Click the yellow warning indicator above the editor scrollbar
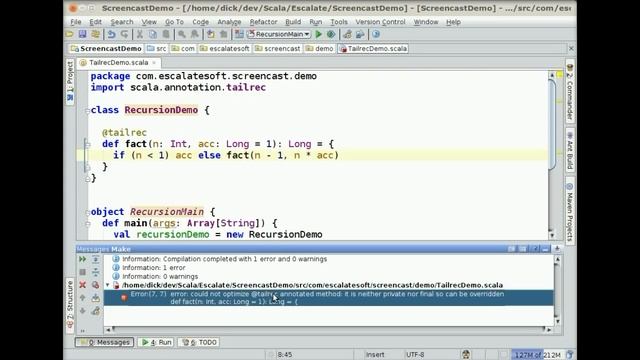Screen dimensions: 640x360 click(560, 75)
